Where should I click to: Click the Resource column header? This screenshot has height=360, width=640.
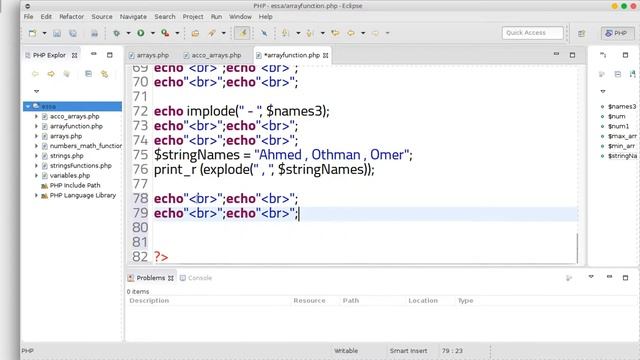point(309,301)
